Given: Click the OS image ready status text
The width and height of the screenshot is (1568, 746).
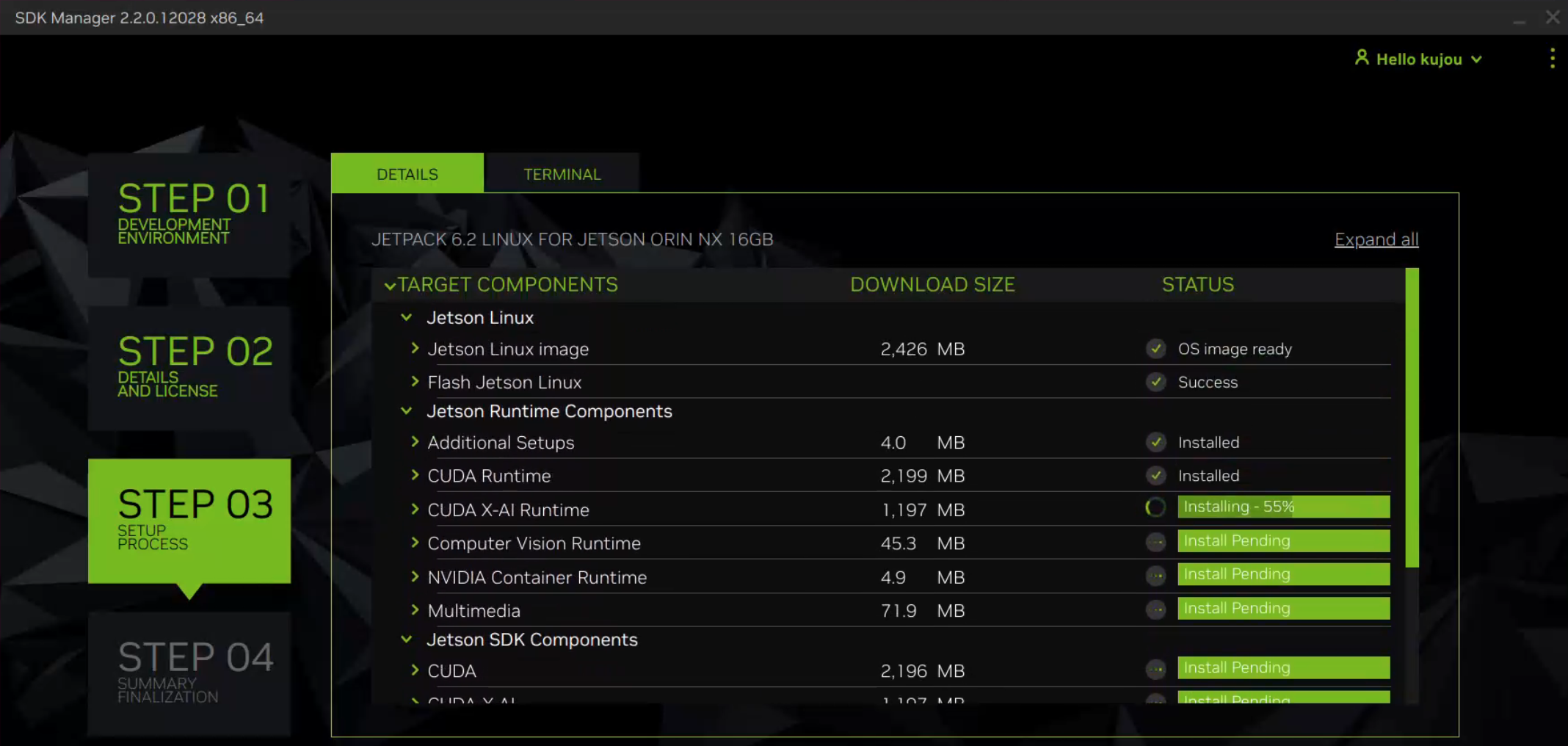Looking at the screenshot, I should pos(1235,349).
